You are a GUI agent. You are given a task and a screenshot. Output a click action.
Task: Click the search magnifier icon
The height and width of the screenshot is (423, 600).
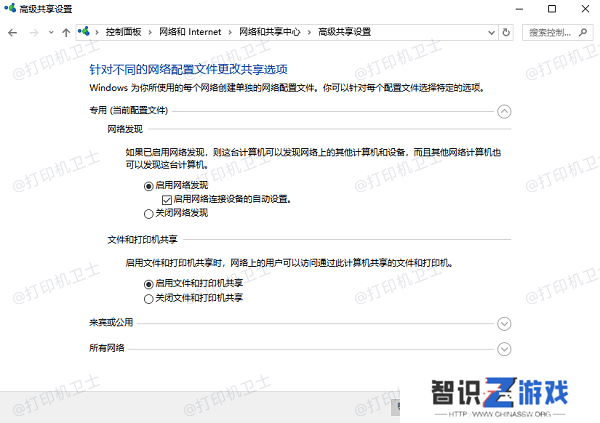click(583, 33)
